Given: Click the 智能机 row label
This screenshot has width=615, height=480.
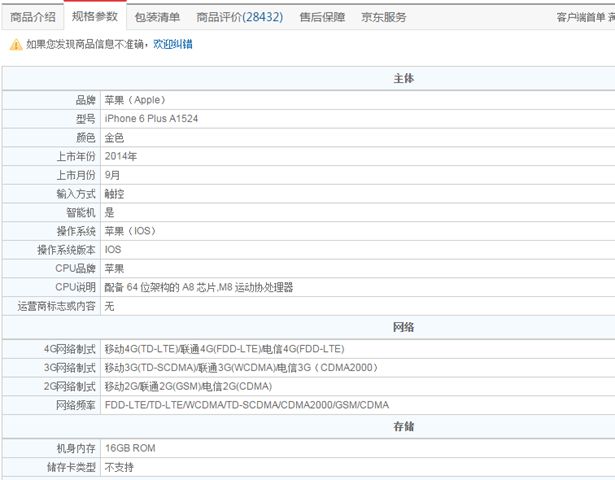Looking at the screenshot, I should click(81, 212).
